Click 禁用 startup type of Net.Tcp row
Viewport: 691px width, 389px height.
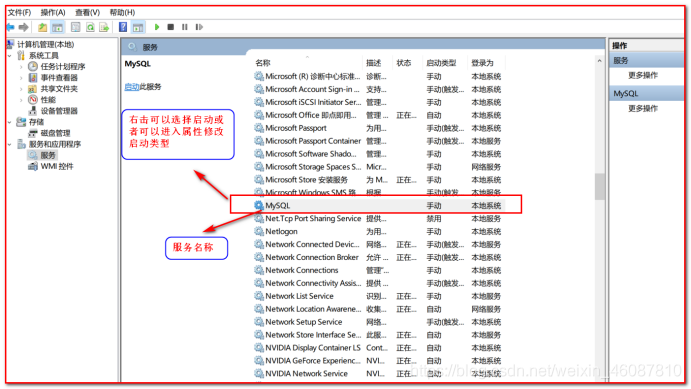click(x=434, y=219)
